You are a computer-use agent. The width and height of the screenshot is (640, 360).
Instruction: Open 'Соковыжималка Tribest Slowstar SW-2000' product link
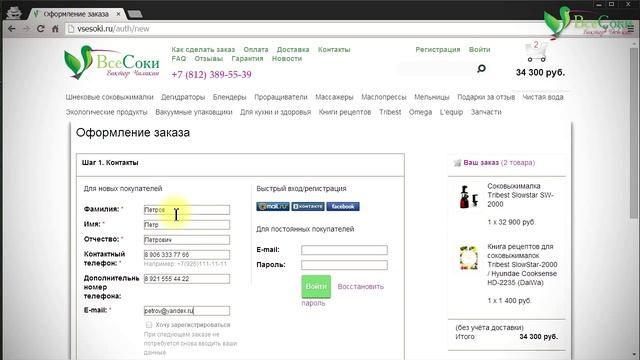pos(520,195)
